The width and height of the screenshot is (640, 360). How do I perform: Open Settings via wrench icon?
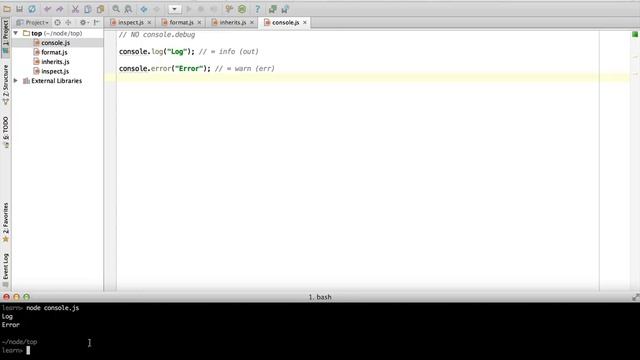[x=229, y=9]
